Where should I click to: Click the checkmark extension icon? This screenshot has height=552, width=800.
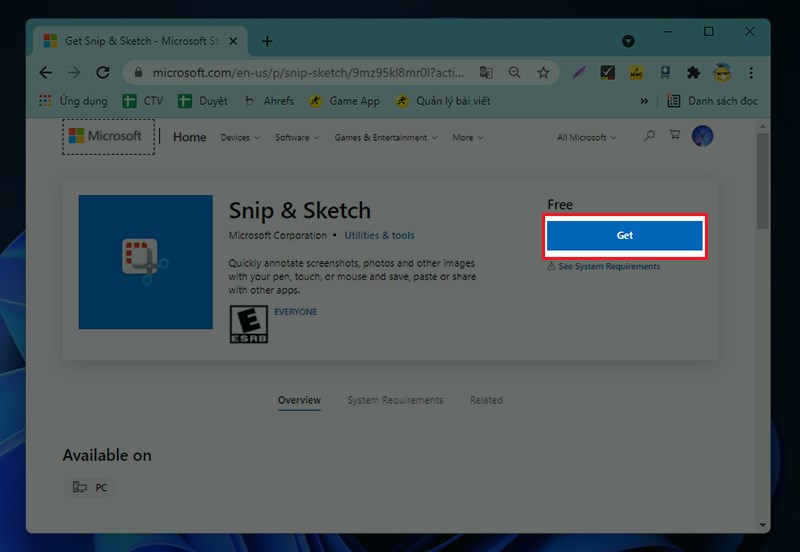(608, 73)
